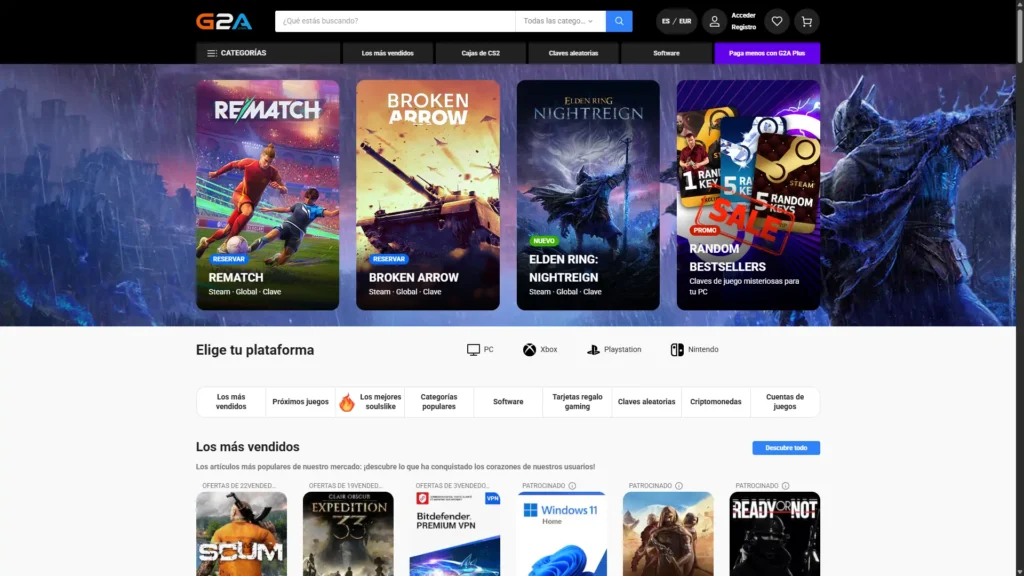This screenshot has height=576, width=1024.
Task: Focus the ¿Qué estás buscando? search field
Action: pos(395,21)
